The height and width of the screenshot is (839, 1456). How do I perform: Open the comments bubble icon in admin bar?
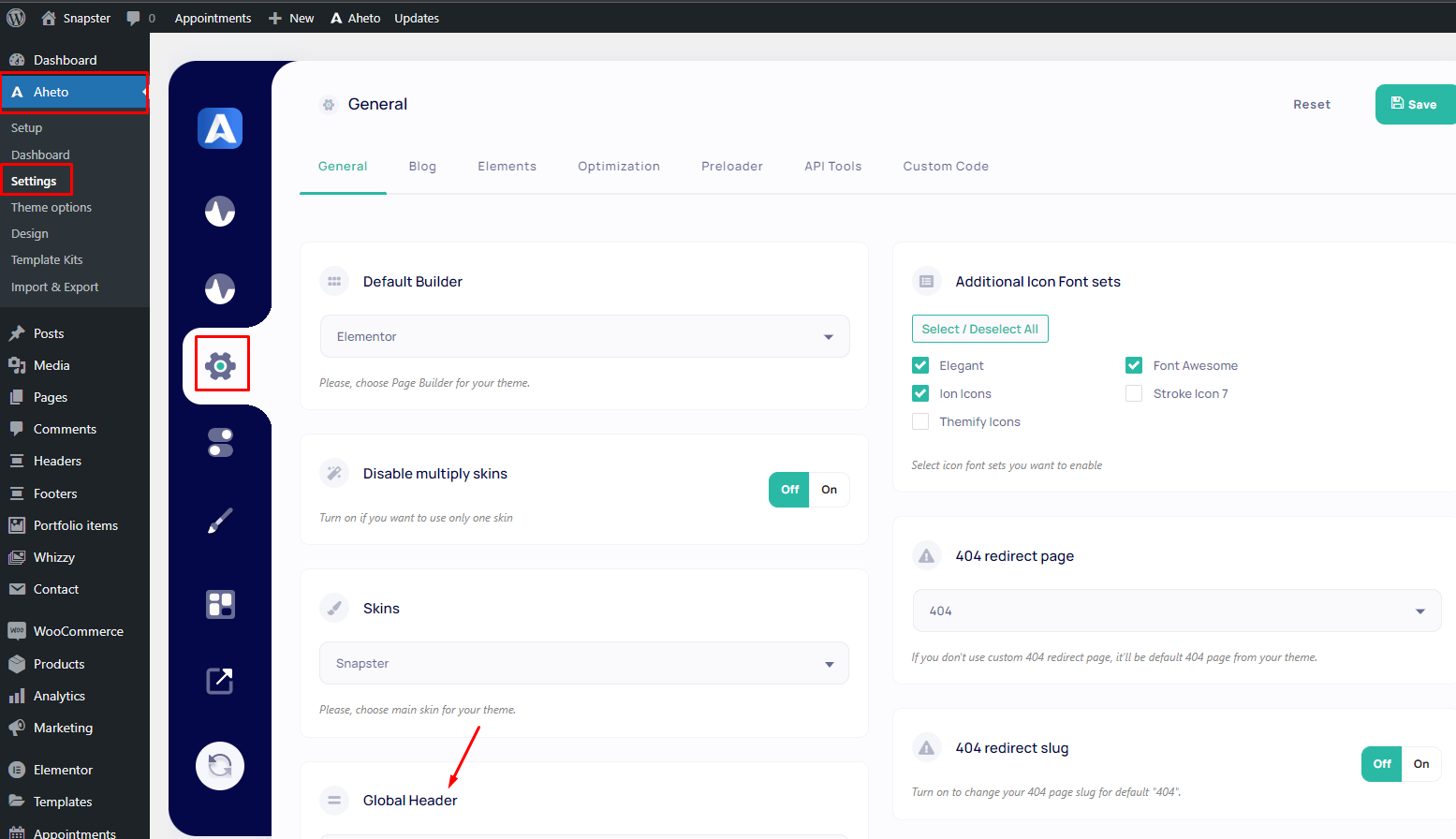(x=133, y=18)
